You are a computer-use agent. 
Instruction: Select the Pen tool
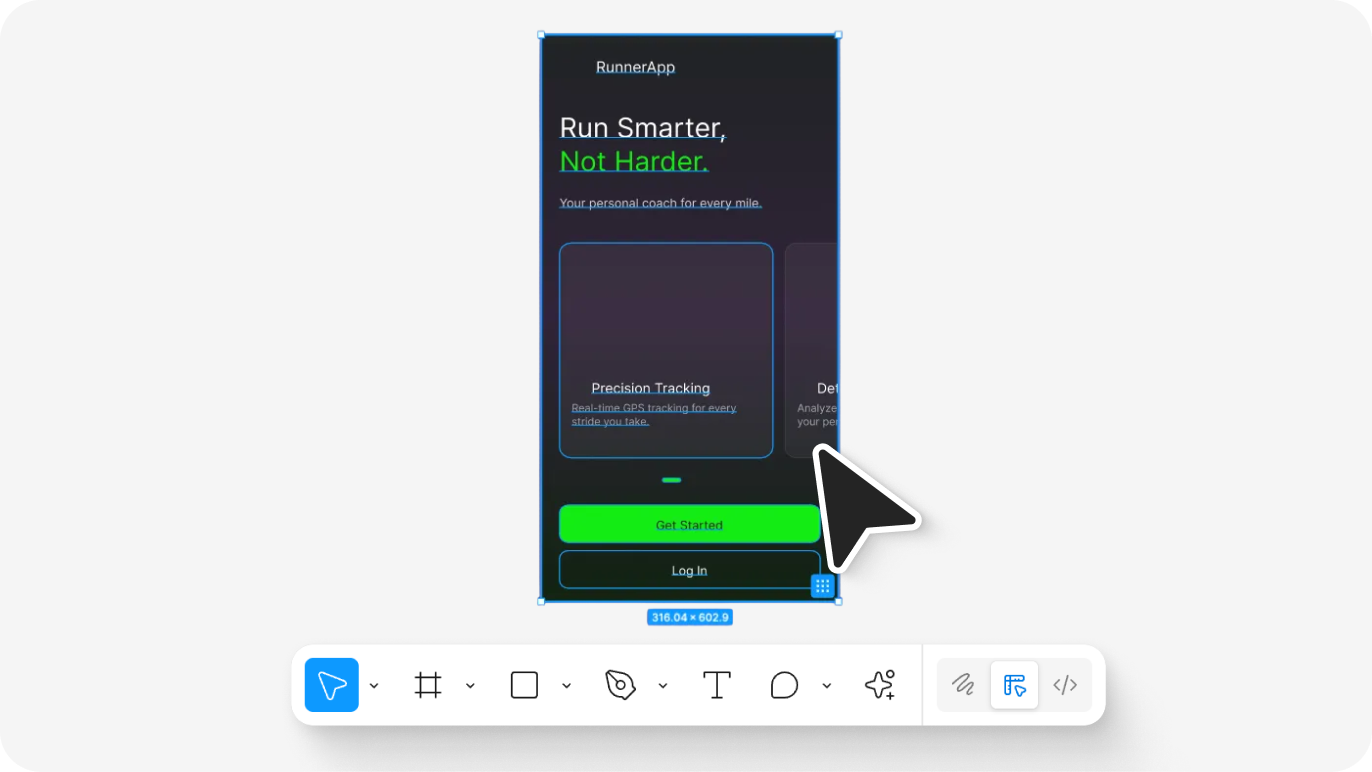pos(620,685)
